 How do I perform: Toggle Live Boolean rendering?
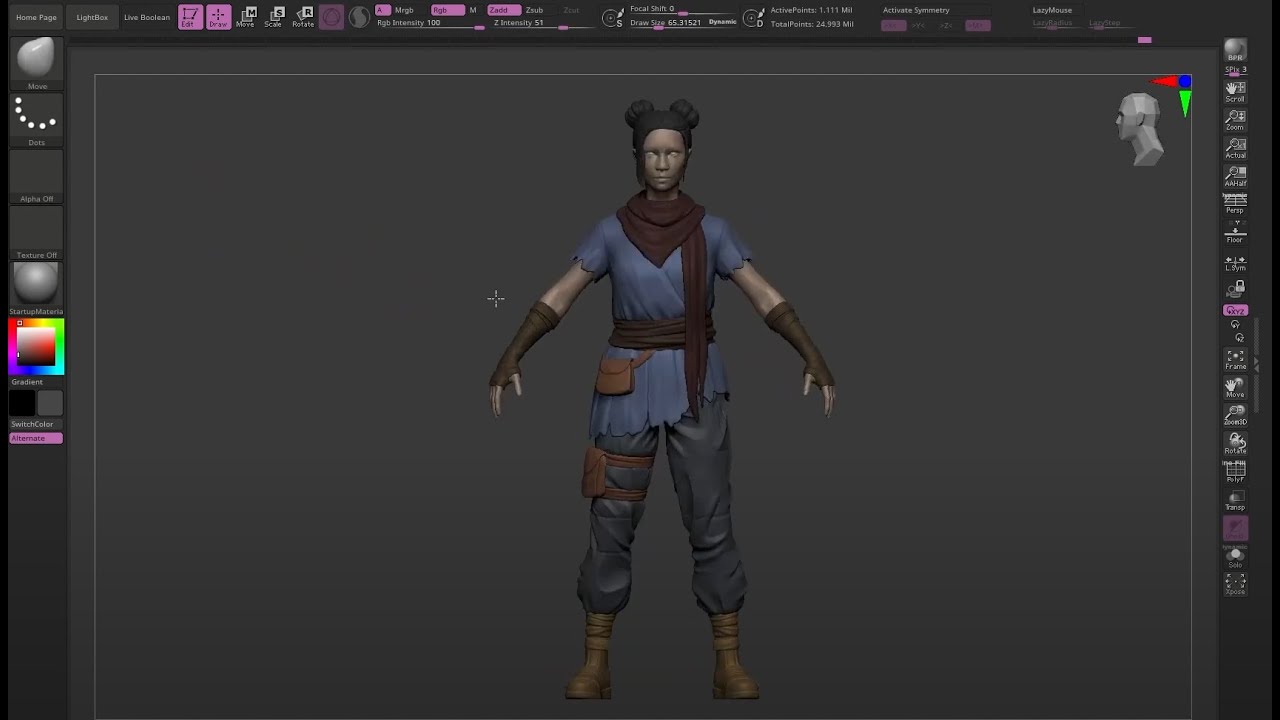pyautogui.click(x=147, y=17)
